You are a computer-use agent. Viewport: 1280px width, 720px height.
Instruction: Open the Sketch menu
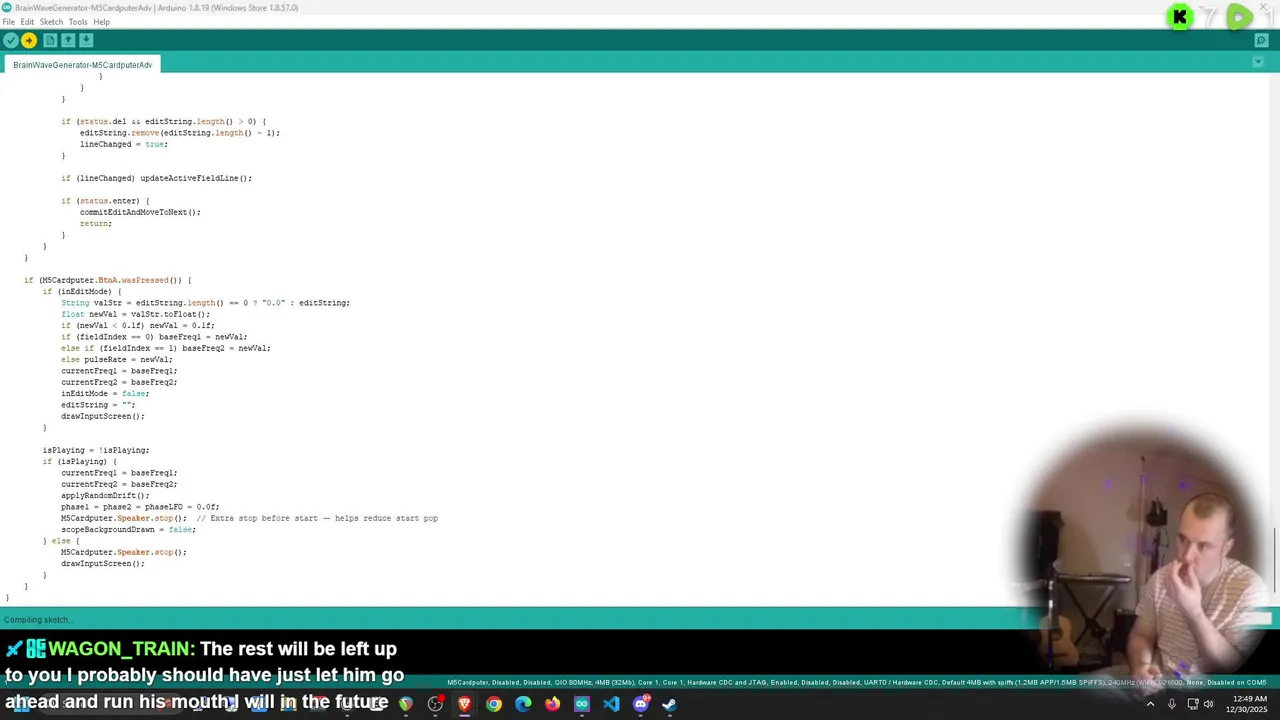click(x=51, y=22)
